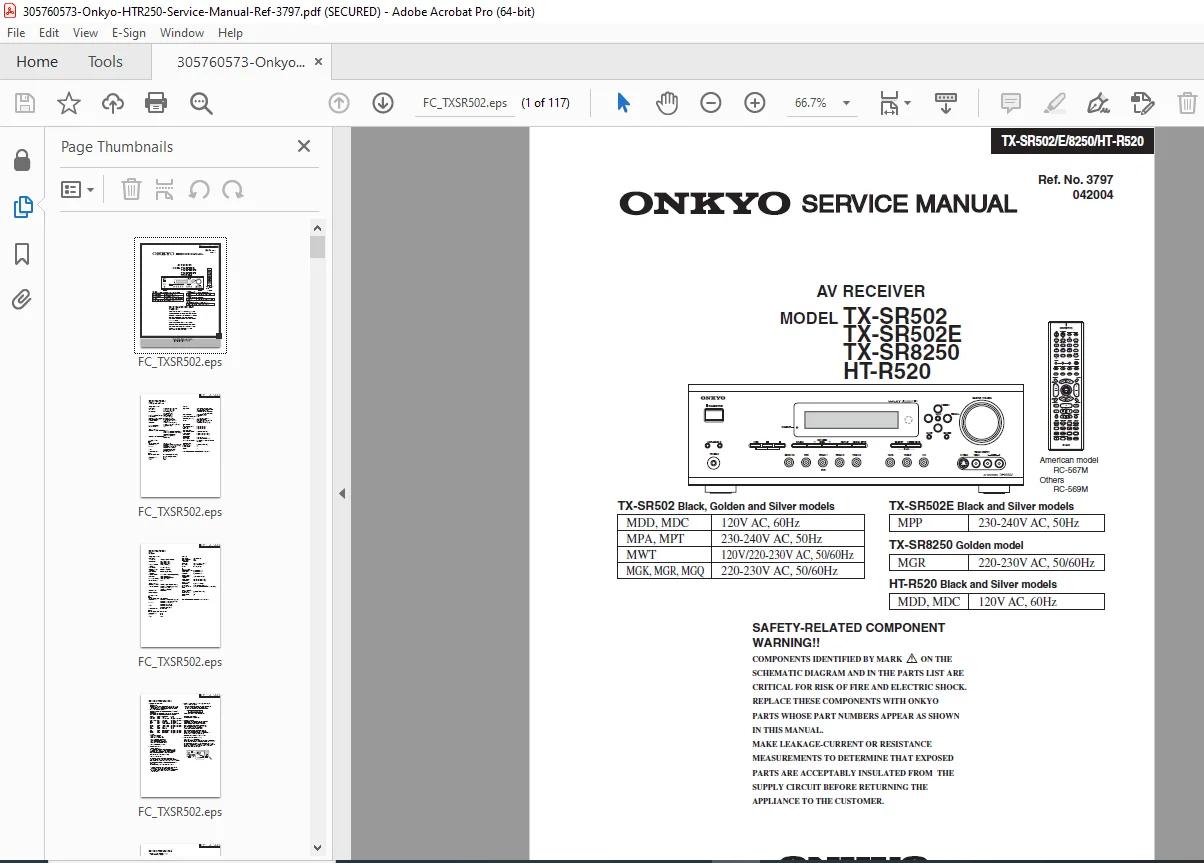Viewport: 1204px width, 863px height.
Task: Click the 'MPA, MPT' table cell
Action: tap(664, 538)
